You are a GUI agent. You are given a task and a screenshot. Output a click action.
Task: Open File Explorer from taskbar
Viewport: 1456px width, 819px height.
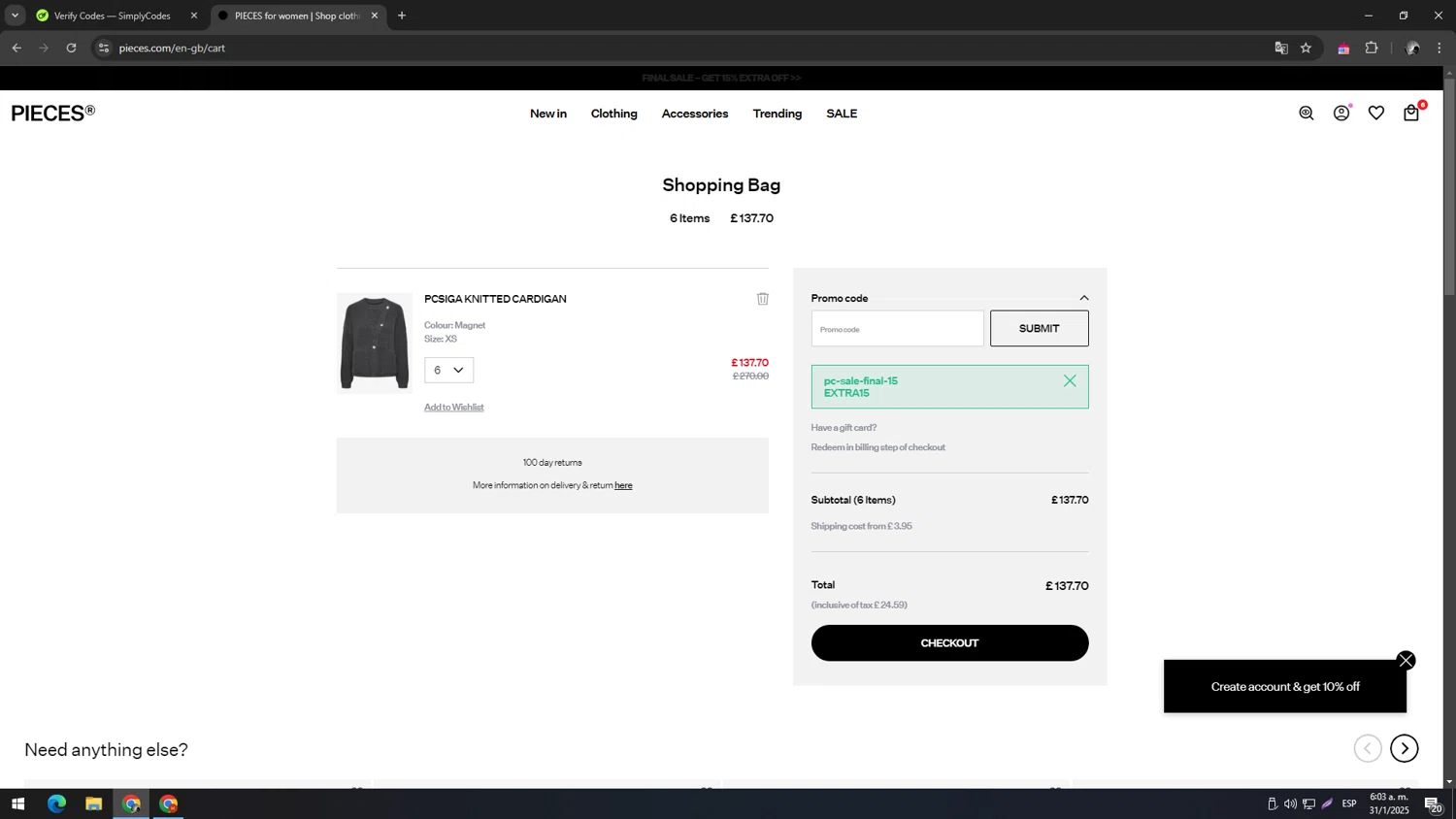(93, 803)
